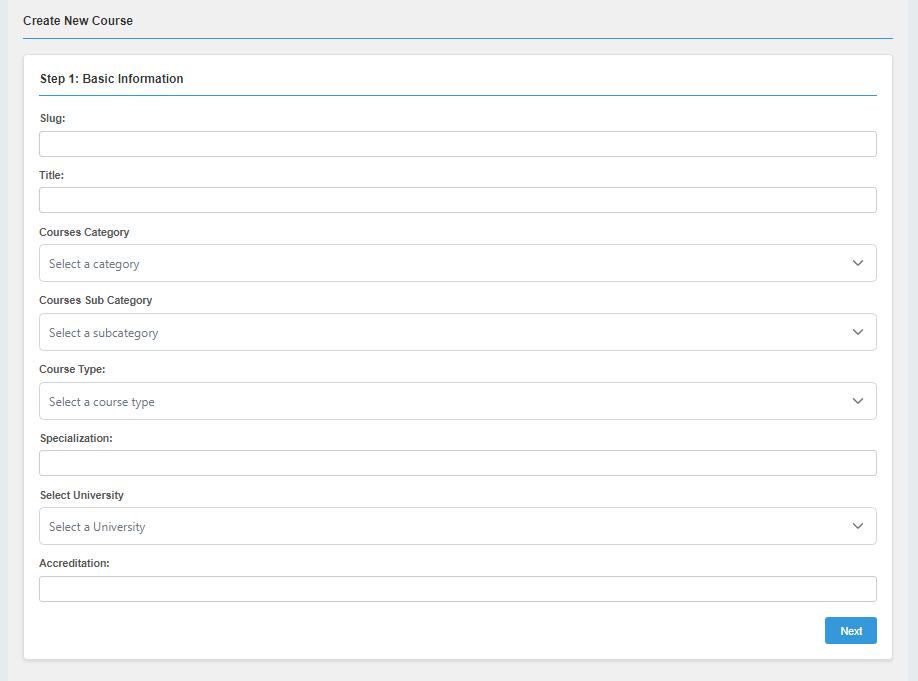Click the Accreditation text box
Viewport: 918px width, 681px height.
click(457, 588)
